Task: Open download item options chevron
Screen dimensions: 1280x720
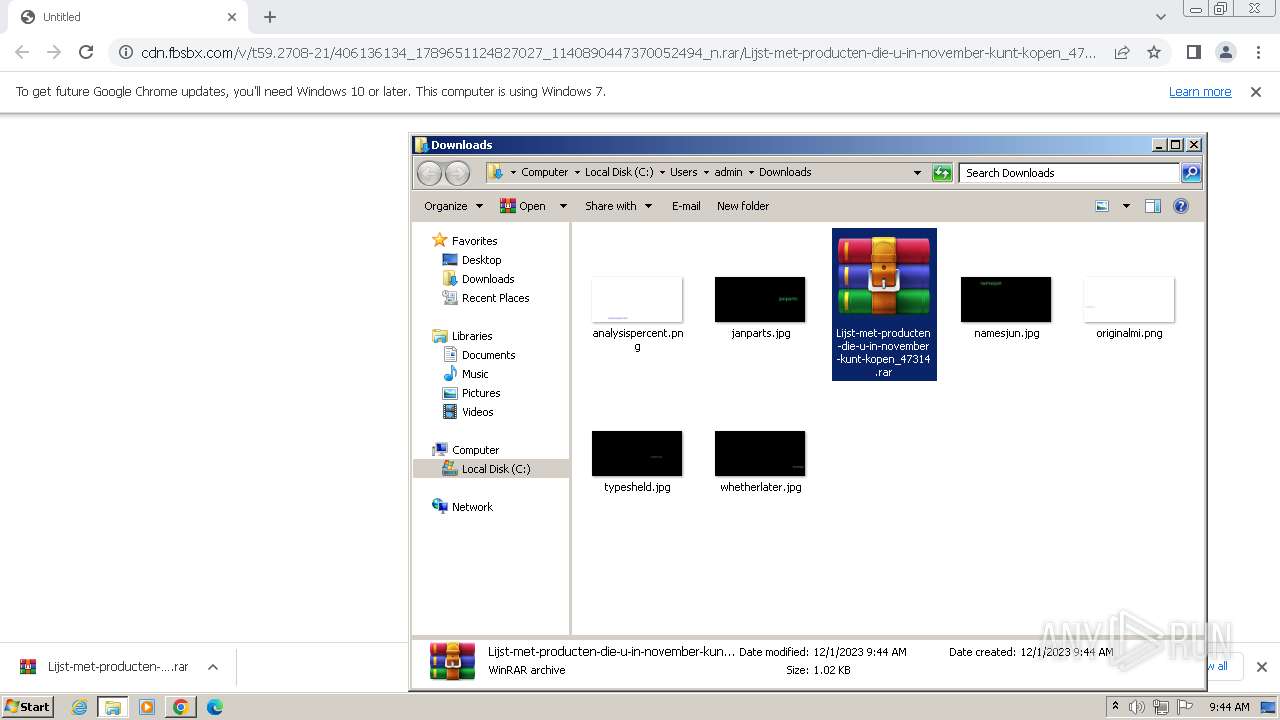Action: (x=213, y=667)
